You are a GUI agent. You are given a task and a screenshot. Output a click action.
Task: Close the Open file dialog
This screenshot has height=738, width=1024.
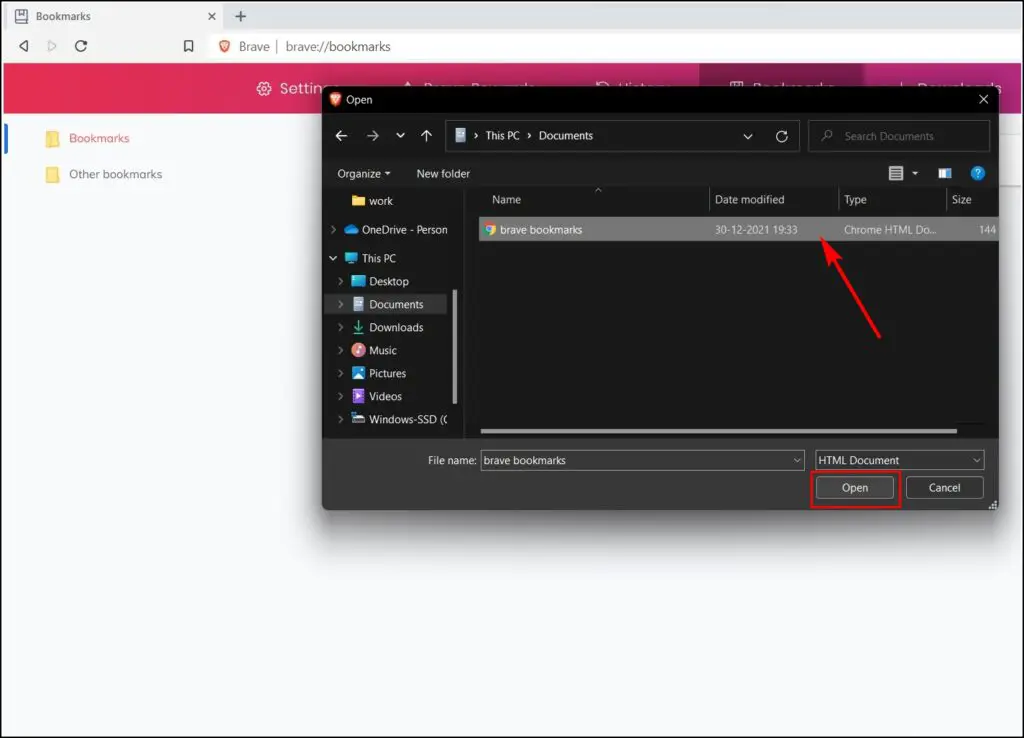click(984, 99)
